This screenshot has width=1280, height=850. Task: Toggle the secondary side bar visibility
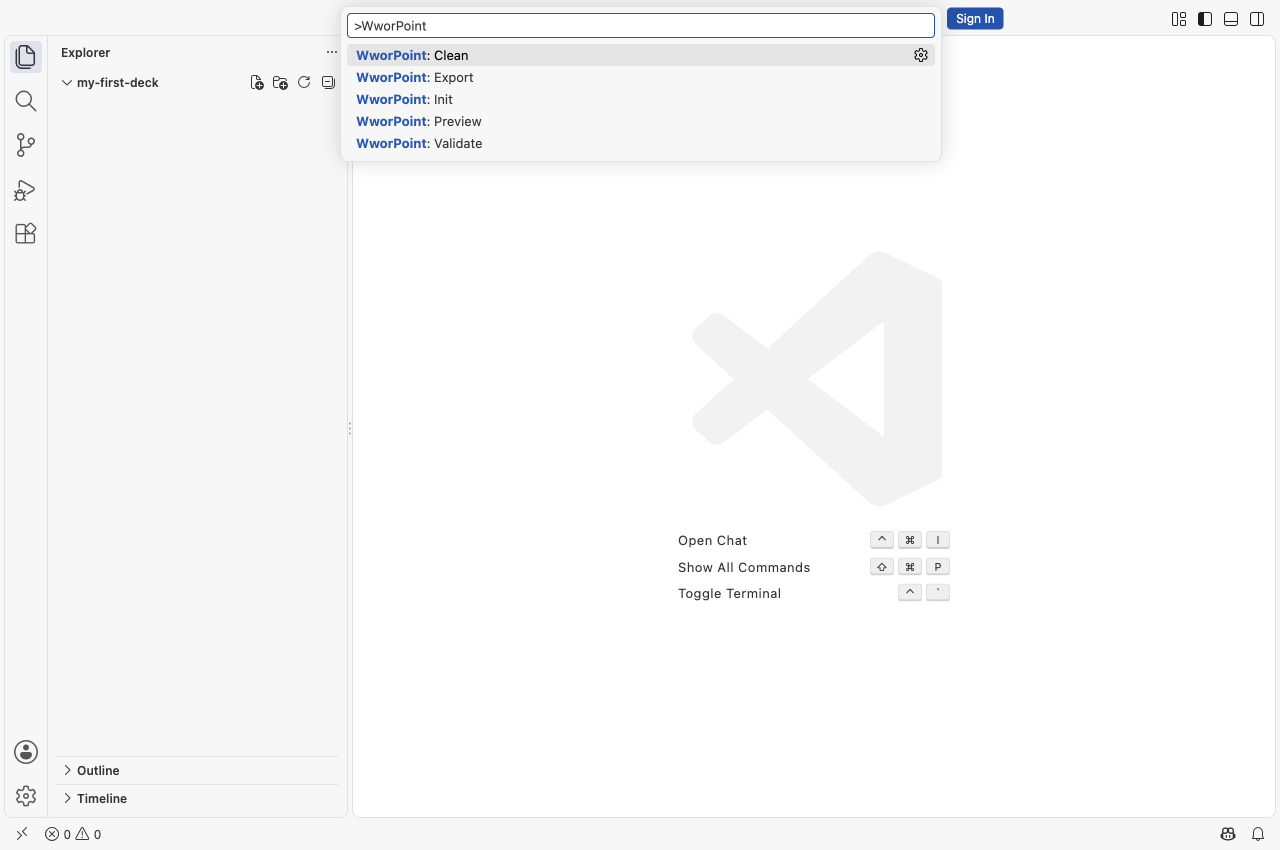click(x=1257, y=19)
